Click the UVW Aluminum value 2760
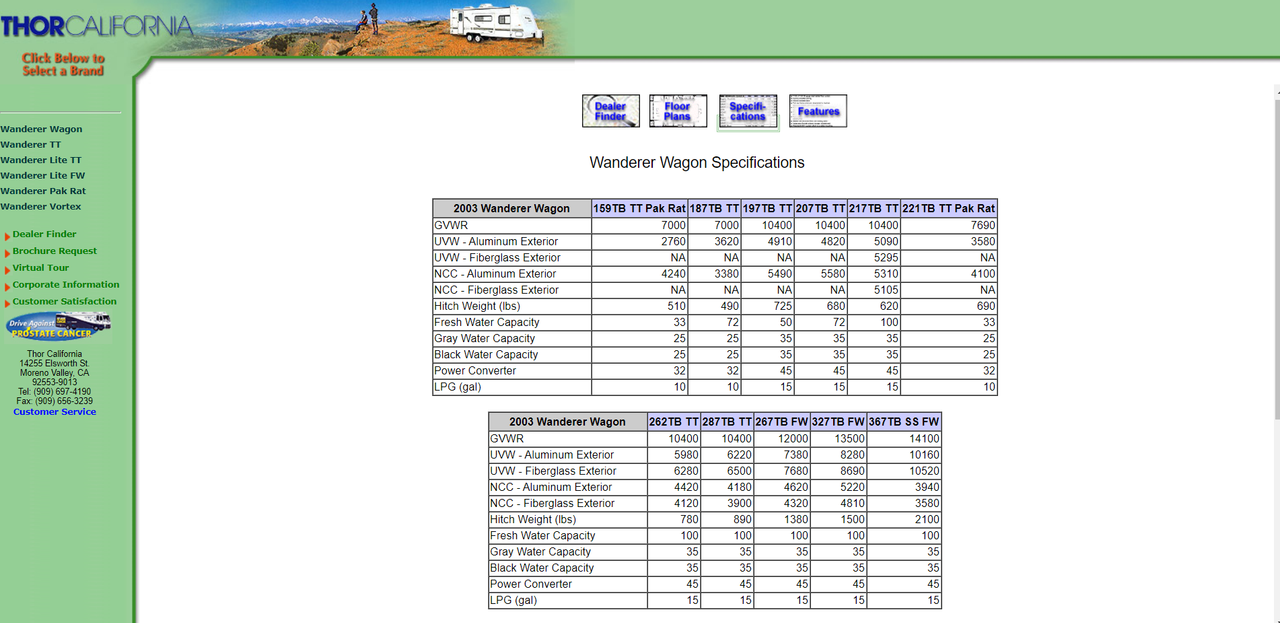The height and width of the screenshot is (623, 1280). coord(673,241)
